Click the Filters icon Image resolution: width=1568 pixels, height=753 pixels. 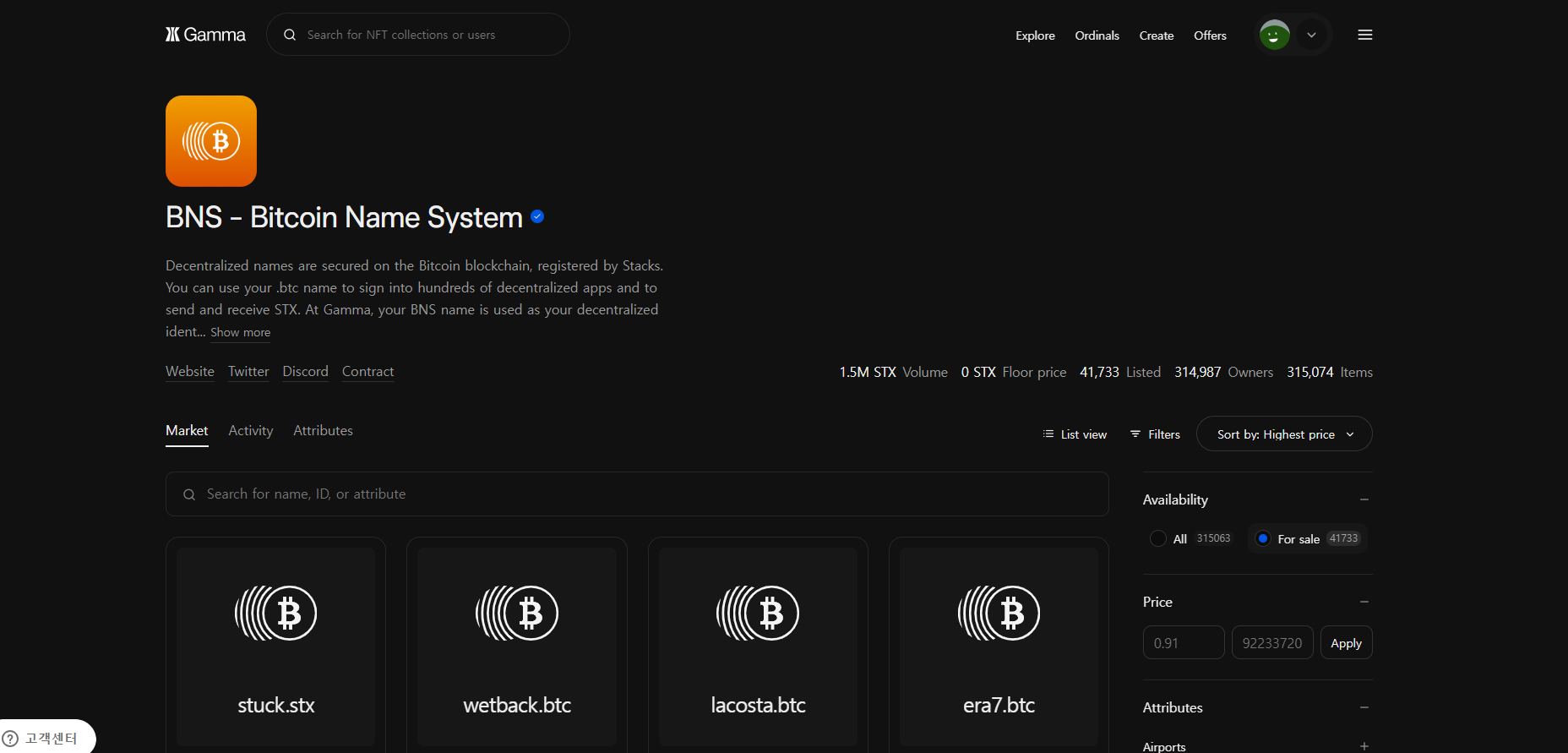(1135, 434)
